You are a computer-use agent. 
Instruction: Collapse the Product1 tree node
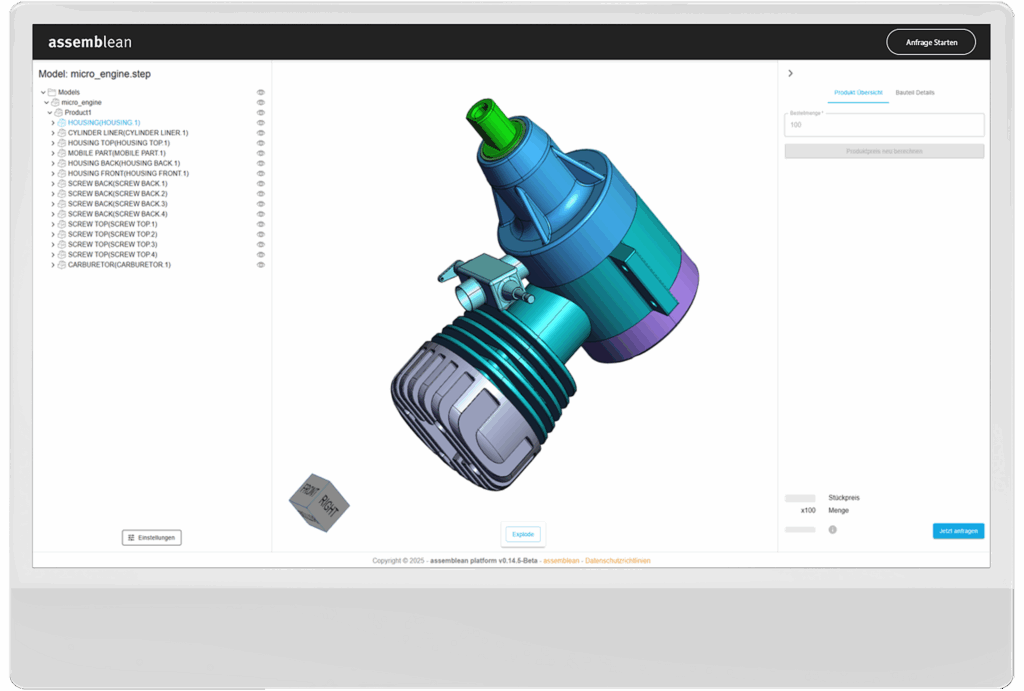click(x=49, y=113)
